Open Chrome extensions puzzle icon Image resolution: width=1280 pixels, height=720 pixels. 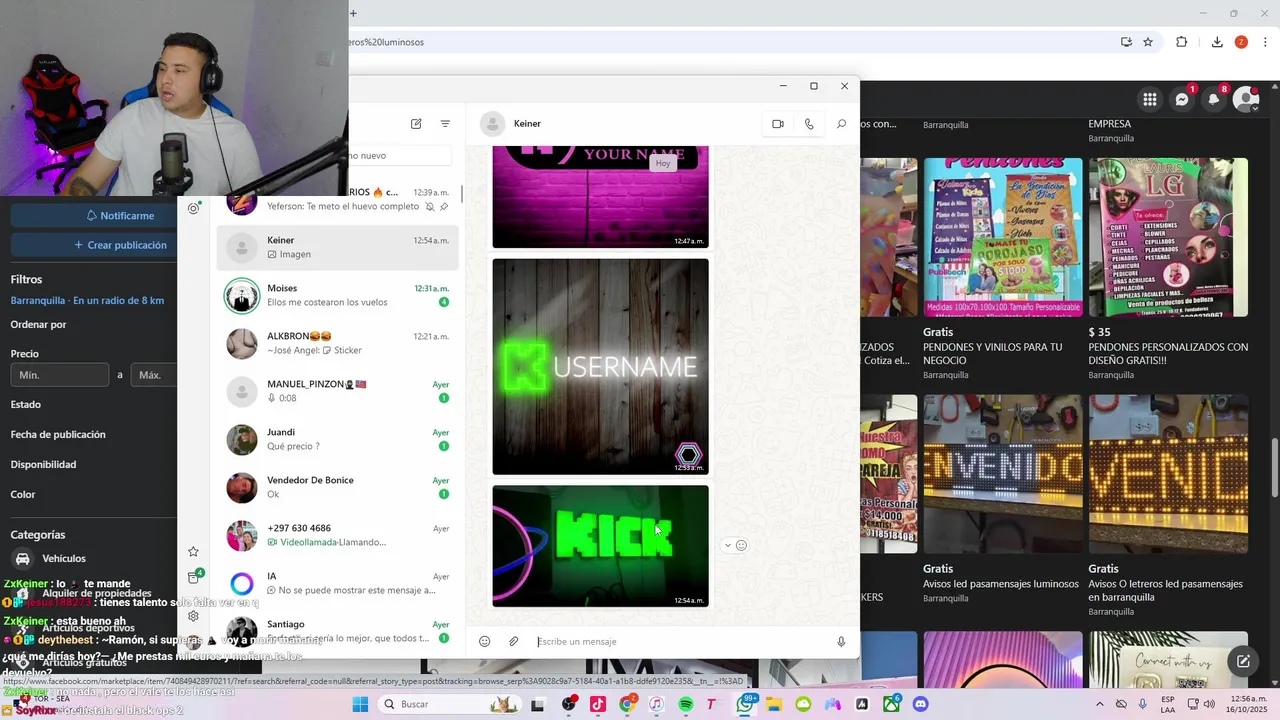point(1182,42)
